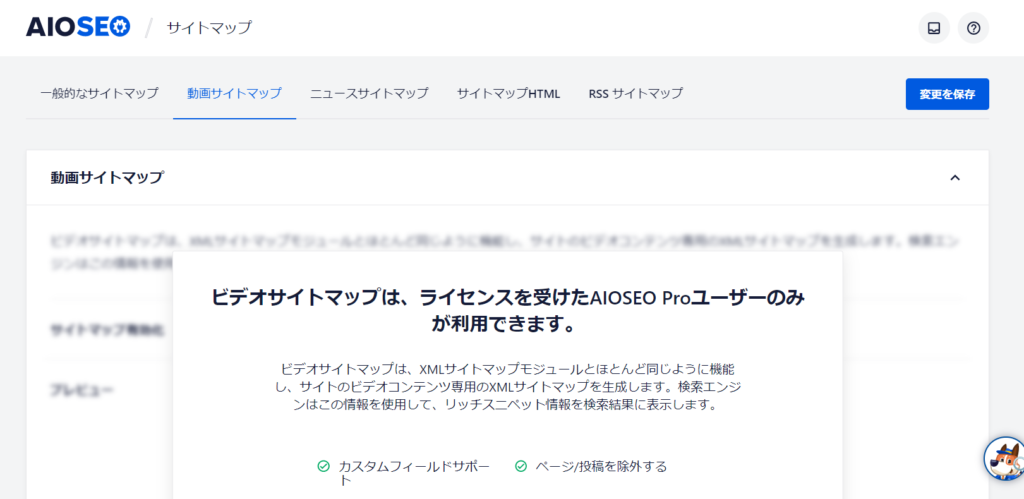Switch to the 一般的なサイトマップ tab
This screenshot has height=499, width=1024.
99,93
